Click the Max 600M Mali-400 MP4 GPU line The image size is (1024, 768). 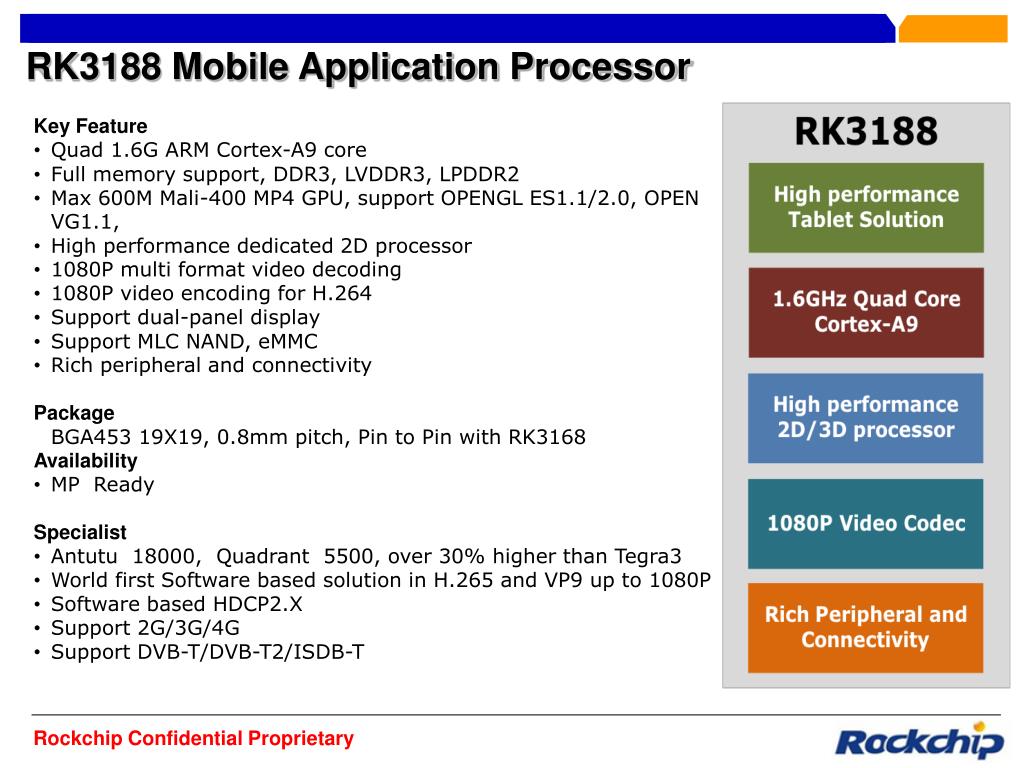375,198
